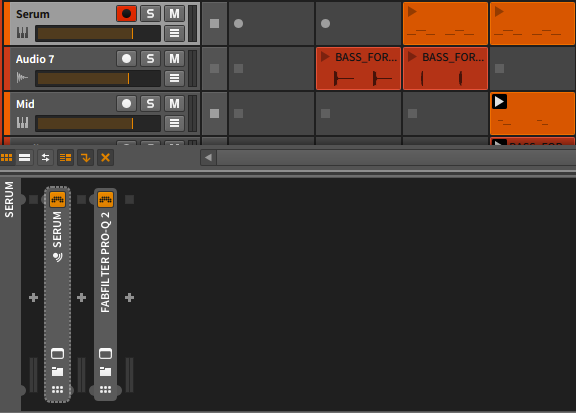Image resolution: width=576 pixels, height=413 pixels.
Task: Select the vertical SERUM track tab
Action: (x=10, y=200)
